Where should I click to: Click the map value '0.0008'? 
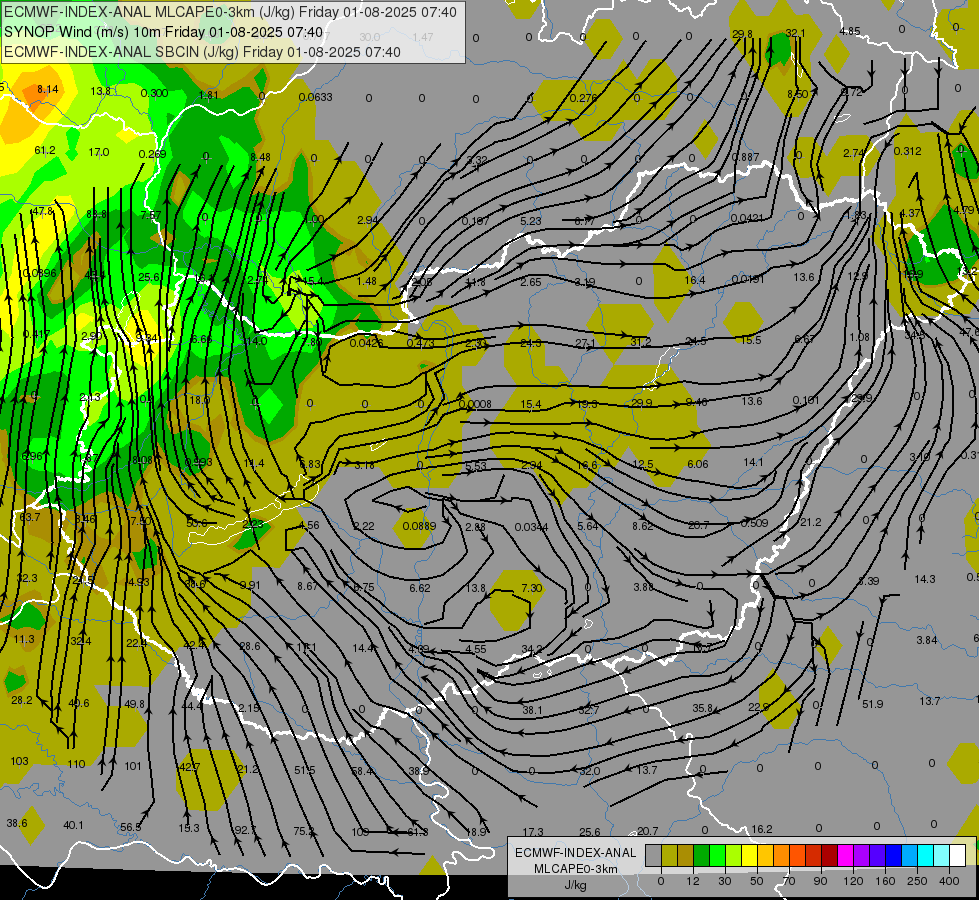[475, 404]
